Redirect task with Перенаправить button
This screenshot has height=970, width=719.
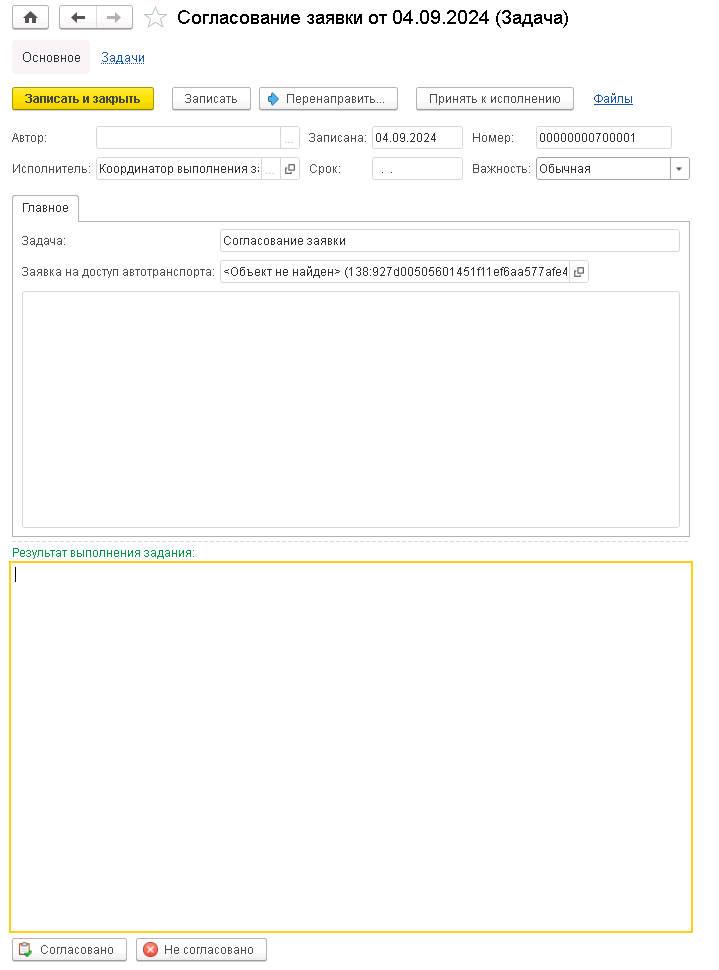329,99
